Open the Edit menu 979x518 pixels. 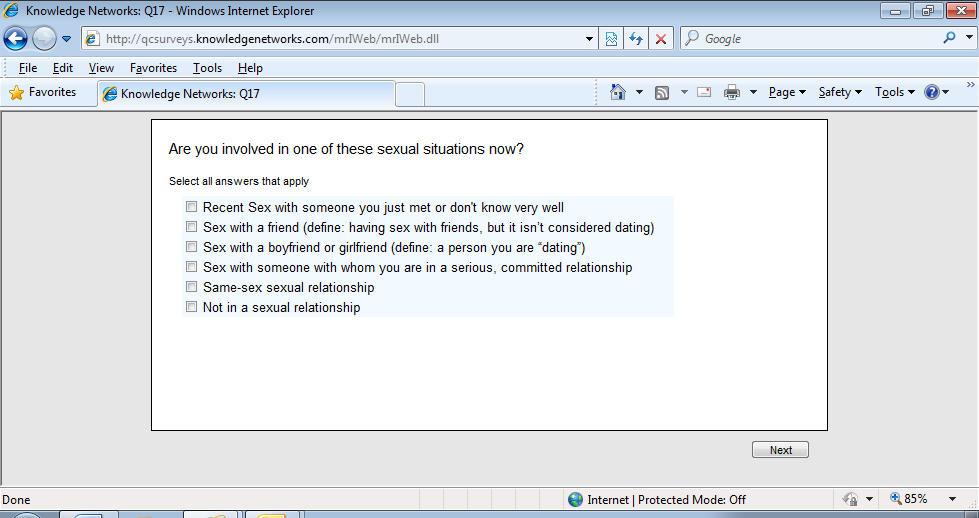pyautogui.click(x=62, y=67)
